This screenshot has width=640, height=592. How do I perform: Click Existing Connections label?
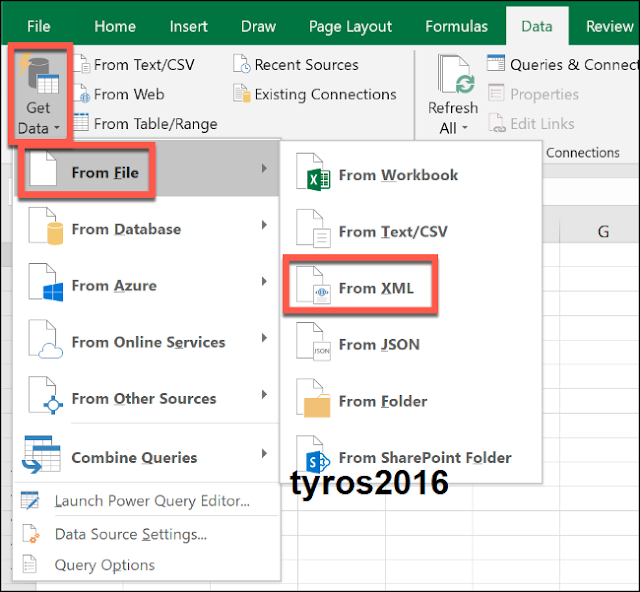pyautogui.click(x=325, y=94)
